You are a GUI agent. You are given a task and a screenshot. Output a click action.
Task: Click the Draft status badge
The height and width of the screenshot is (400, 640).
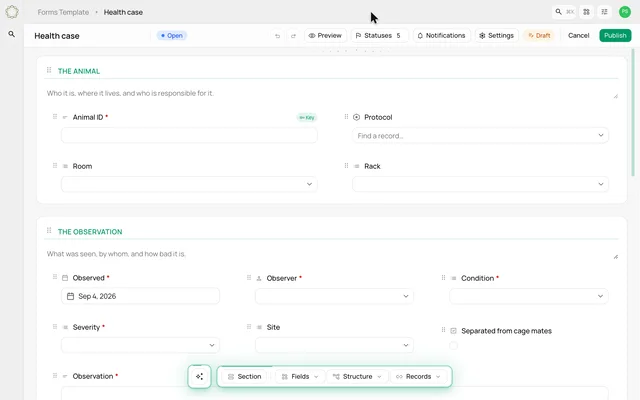pos(539,36)
